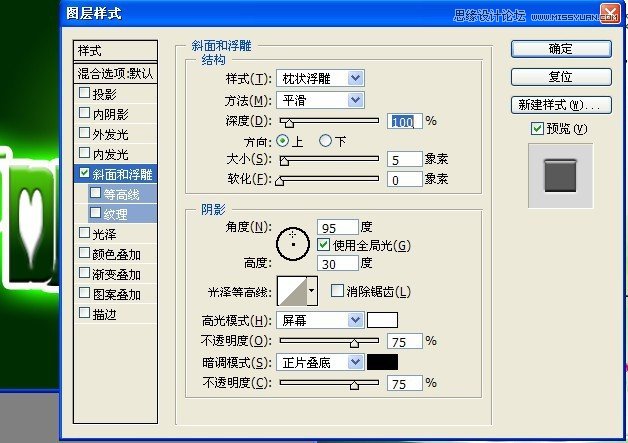Click the 不透明度(C) slider handle
Viewport: 628px width, 443px height.
click(354, 385)
